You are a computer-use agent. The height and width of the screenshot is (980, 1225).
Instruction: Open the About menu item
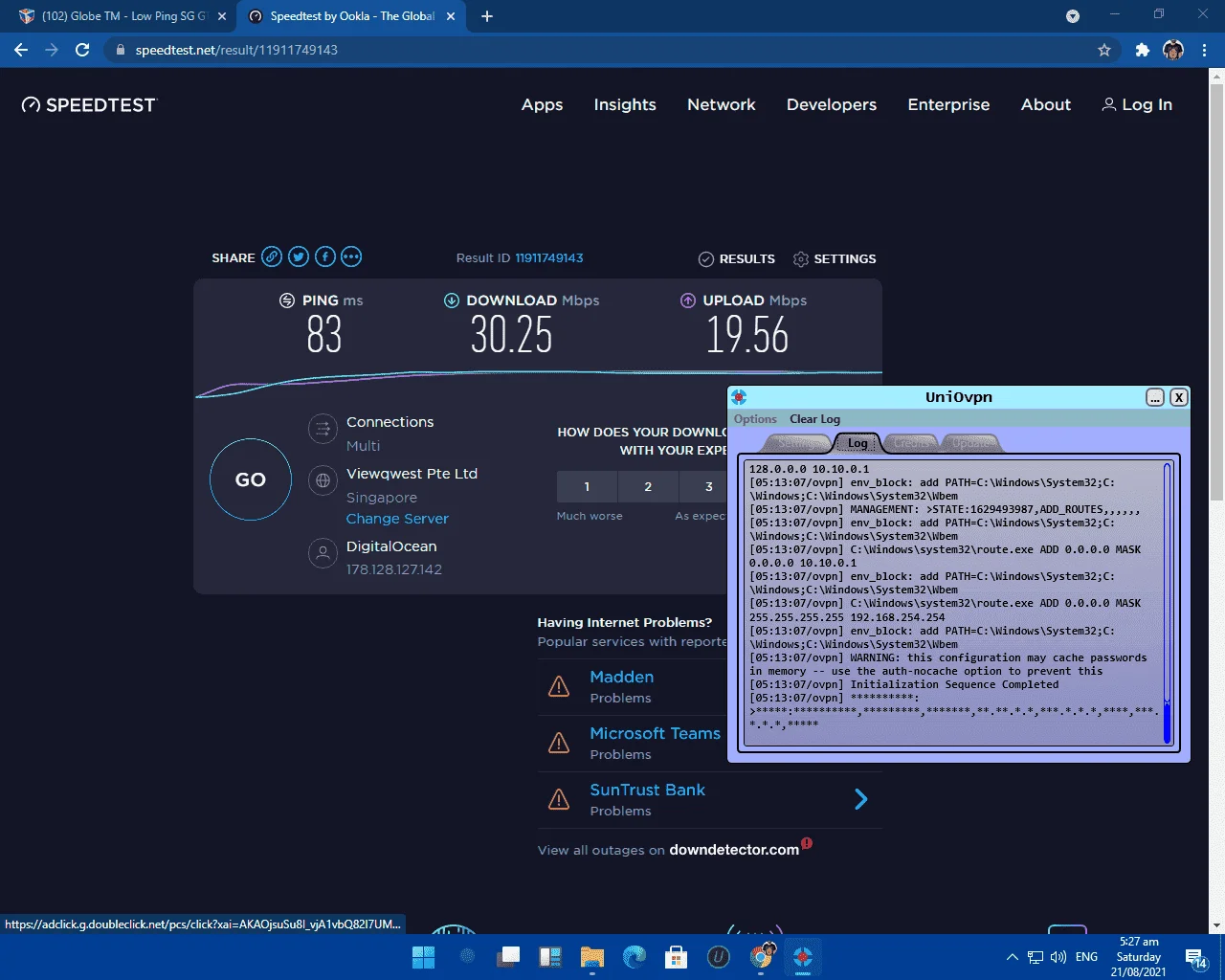pyautogui.click(x=1046, y=105)
